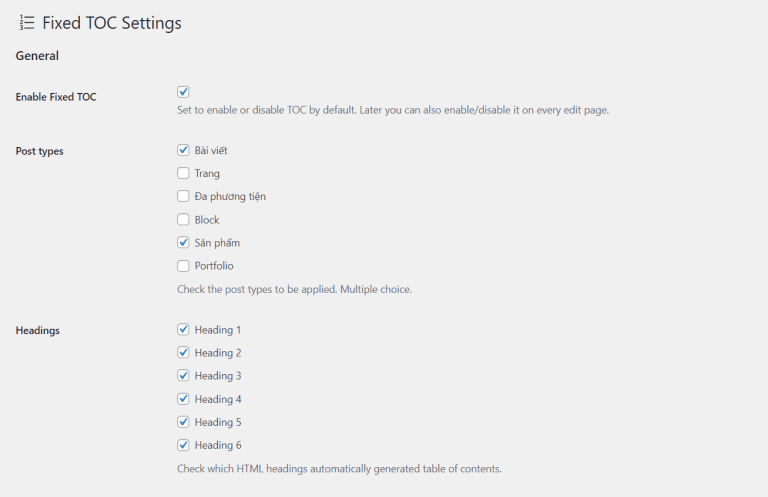768x497 pixels.
Task: Click the Headings setting label
Action: tap(38, 330)
